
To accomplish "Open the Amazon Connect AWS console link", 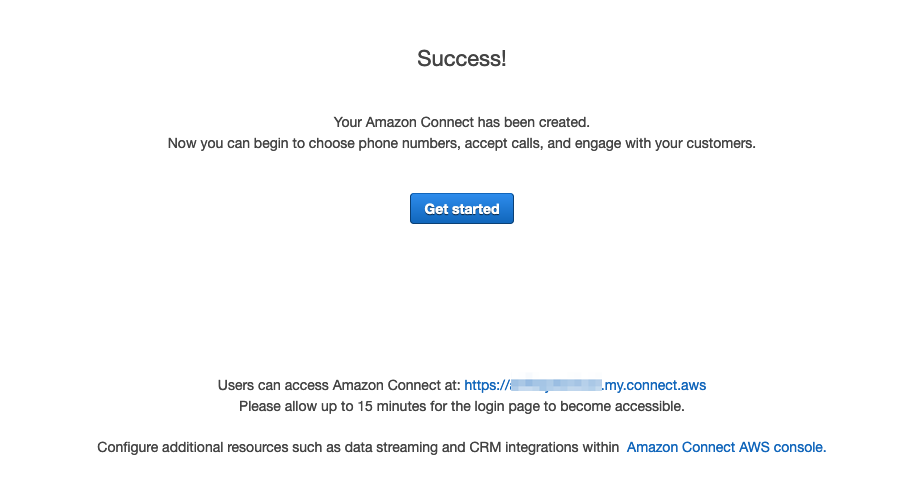I will tap(726, 448).
